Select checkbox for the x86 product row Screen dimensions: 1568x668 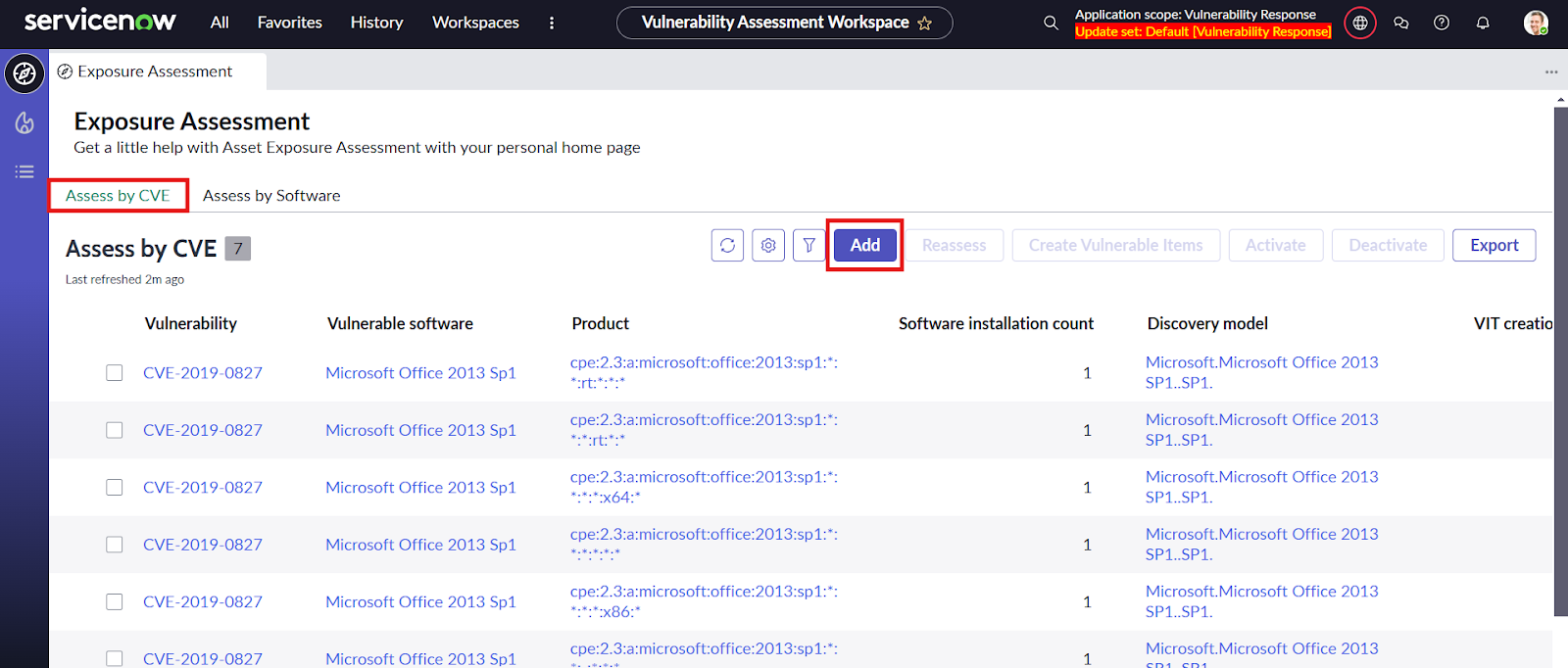115,602
